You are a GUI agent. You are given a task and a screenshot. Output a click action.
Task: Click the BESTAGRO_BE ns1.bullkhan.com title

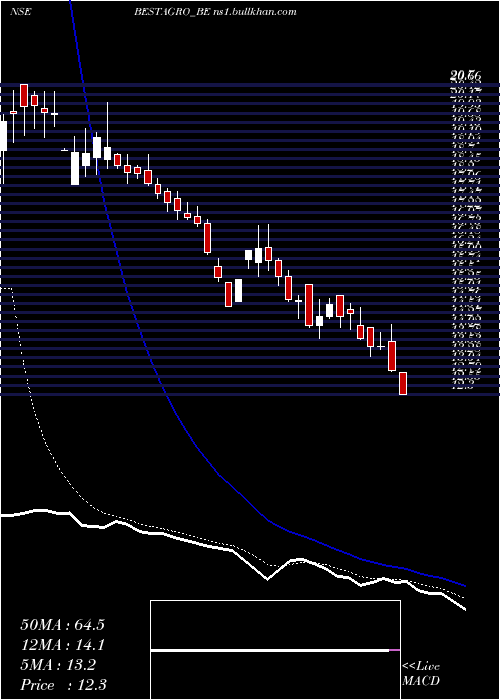215,12
